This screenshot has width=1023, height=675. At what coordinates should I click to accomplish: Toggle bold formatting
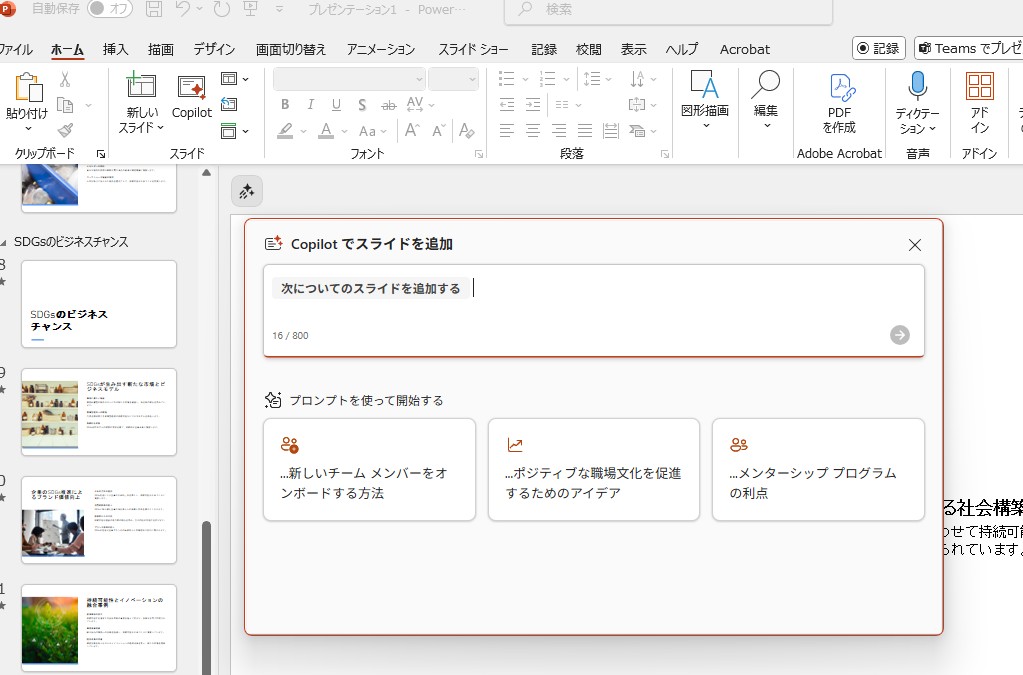click(x=285, y=105)
